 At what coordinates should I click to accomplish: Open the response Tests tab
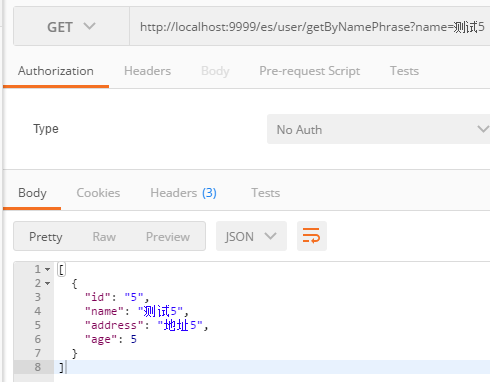pyautogui.click(x=266, y=193)
